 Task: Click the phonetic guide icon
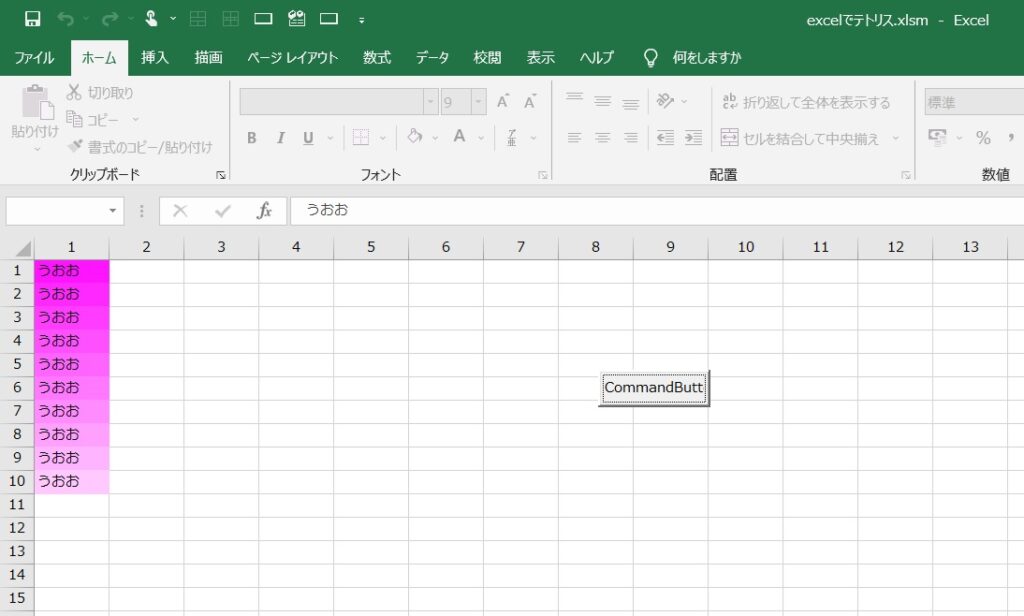tap(512, 137)
